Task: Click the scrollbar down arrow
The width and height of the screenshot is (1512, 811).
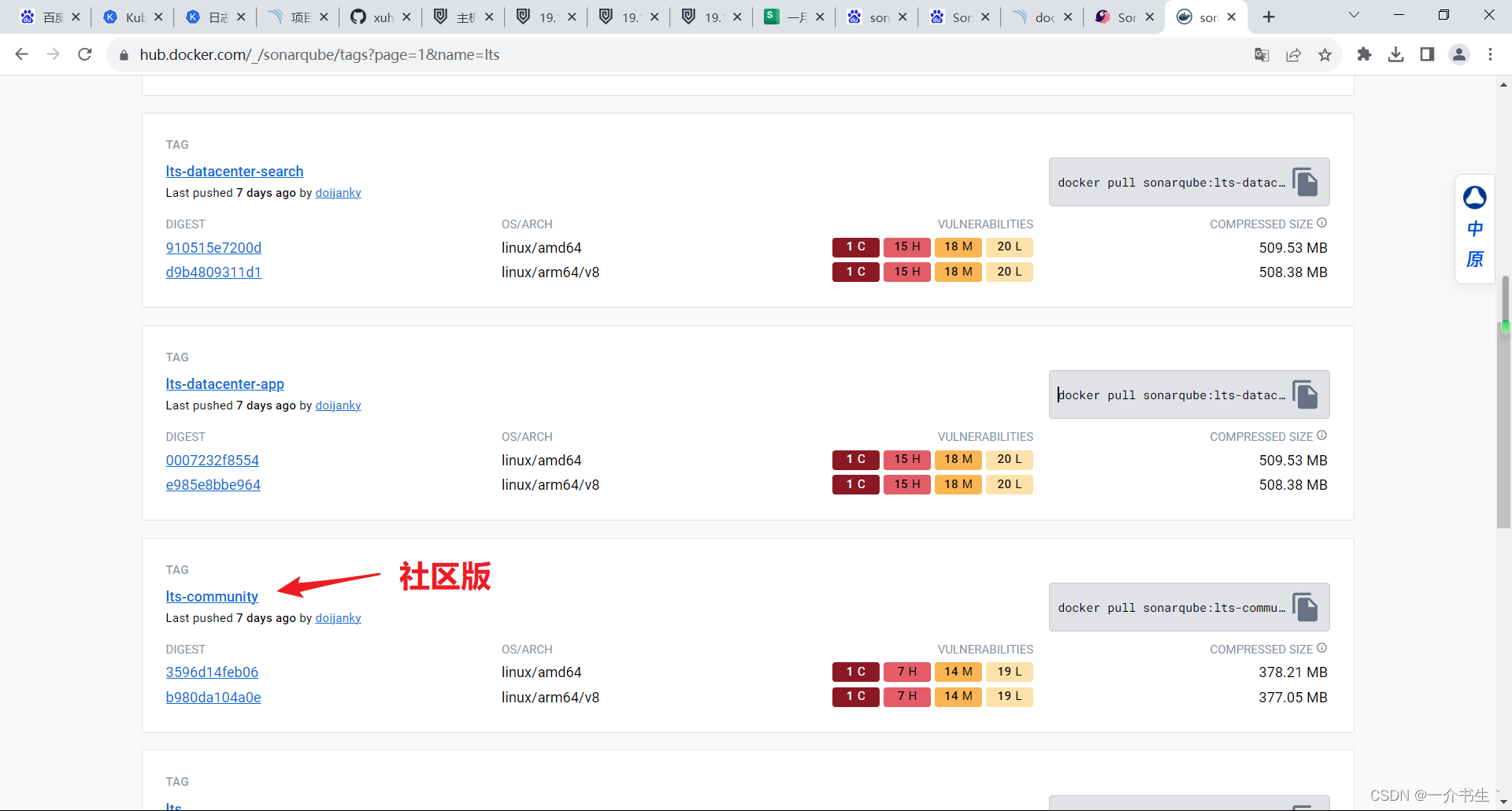Action: pos(1505,802)
